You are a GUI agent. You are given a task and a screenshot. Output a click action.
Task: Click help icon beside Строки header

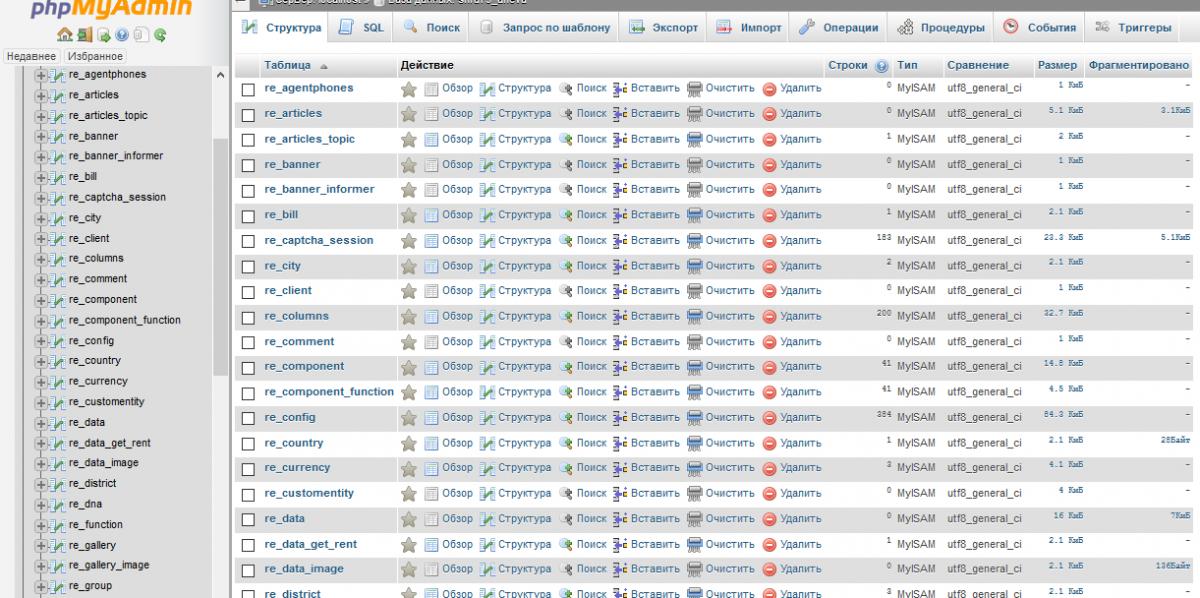click(882, 66)
